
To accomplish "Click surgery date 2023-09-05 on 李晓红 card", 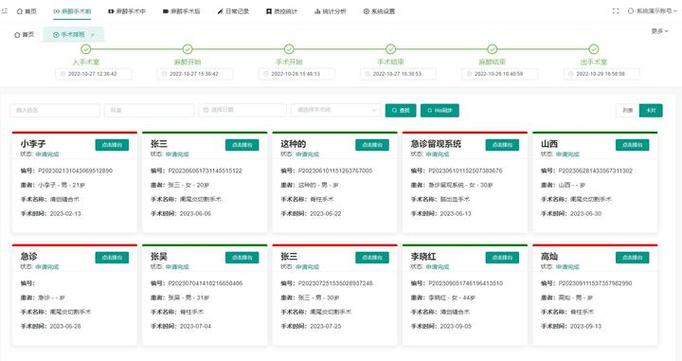I will 455,326.
